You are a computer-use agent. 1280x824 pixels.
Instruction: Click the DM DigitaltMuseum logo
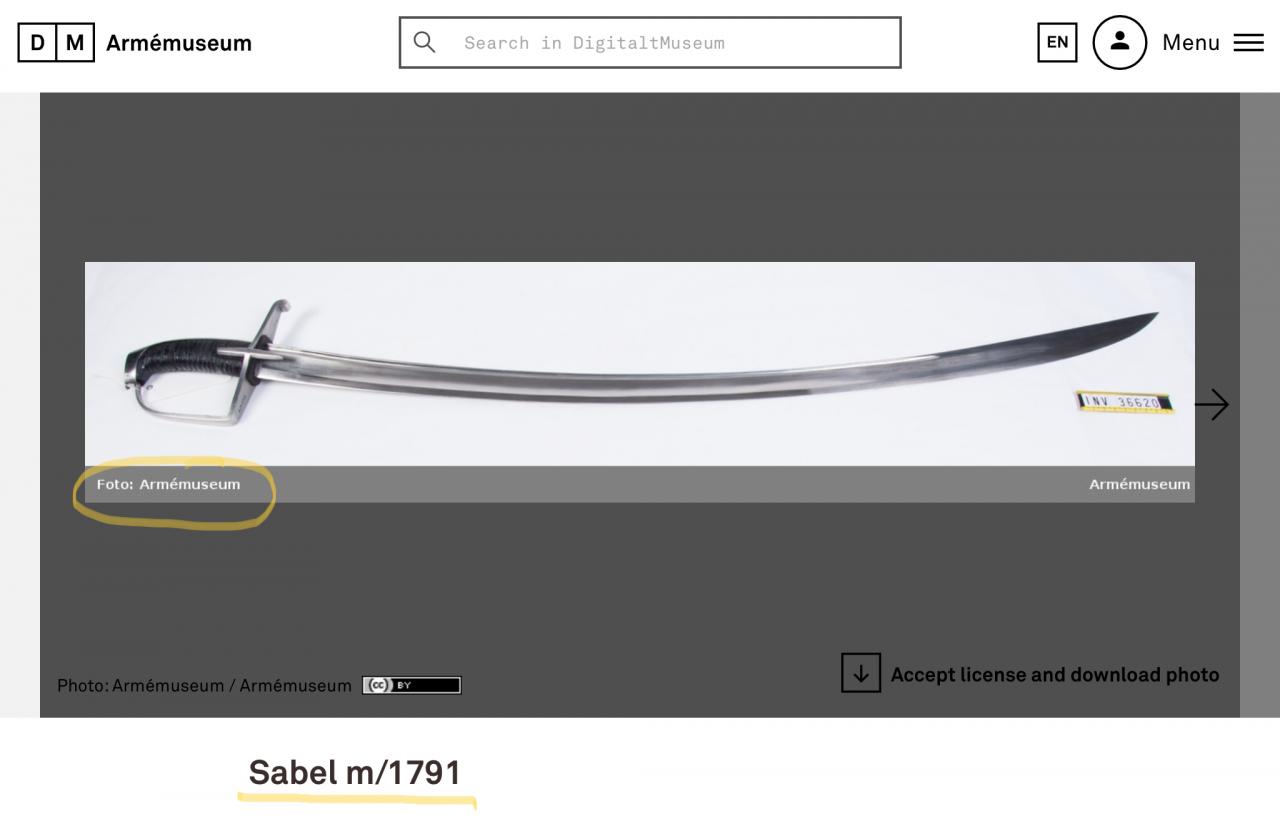pyautogui.click(x=56, y=43)
